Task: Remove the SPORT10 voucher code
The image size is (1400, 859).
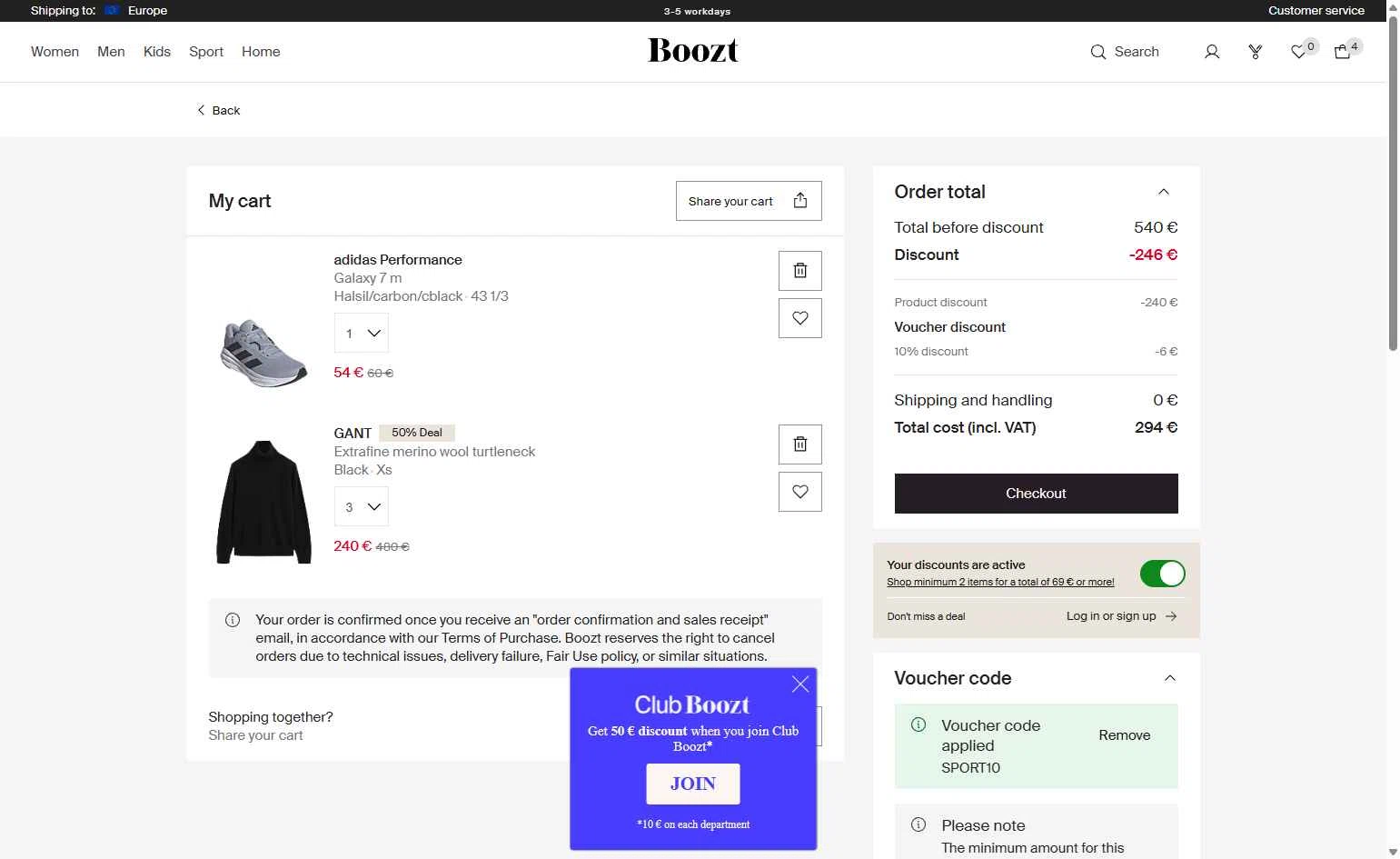Action: [1125, 735]
